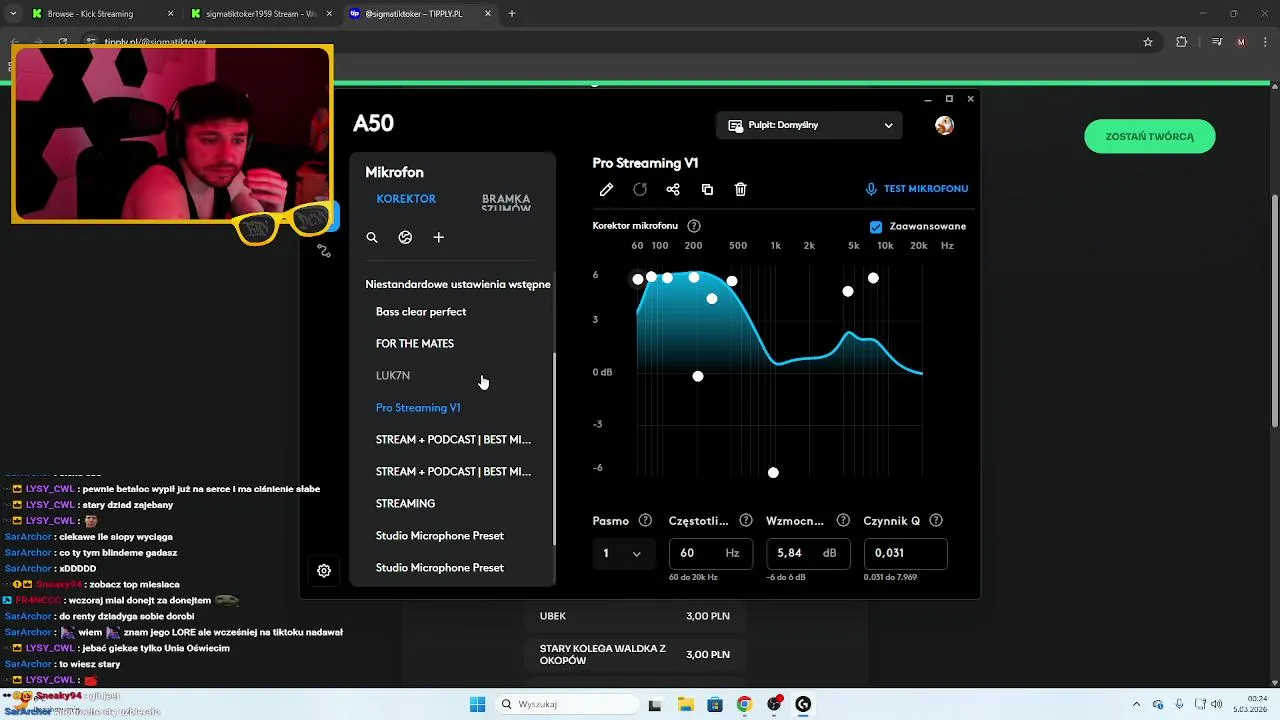1280x720 pixels.
Task: Select the Bass clear perfect preset
Action: (x=421, y=312)
